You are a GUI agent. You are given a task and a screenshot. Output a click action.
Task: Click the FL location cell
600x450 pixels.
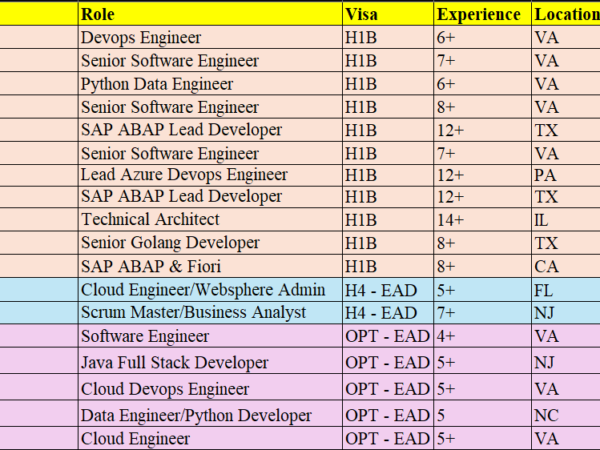click(x=566, y=290)
